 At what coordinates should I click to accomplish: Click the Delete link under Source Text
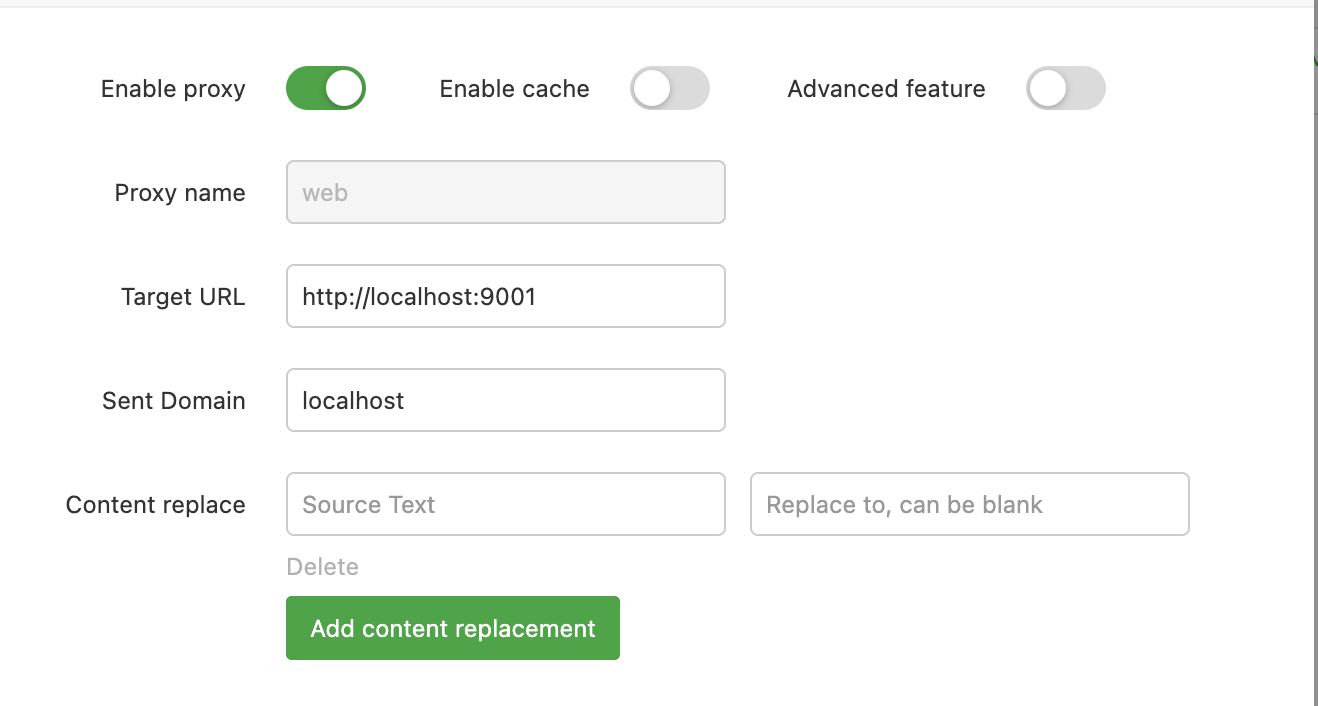click(322, 567)
